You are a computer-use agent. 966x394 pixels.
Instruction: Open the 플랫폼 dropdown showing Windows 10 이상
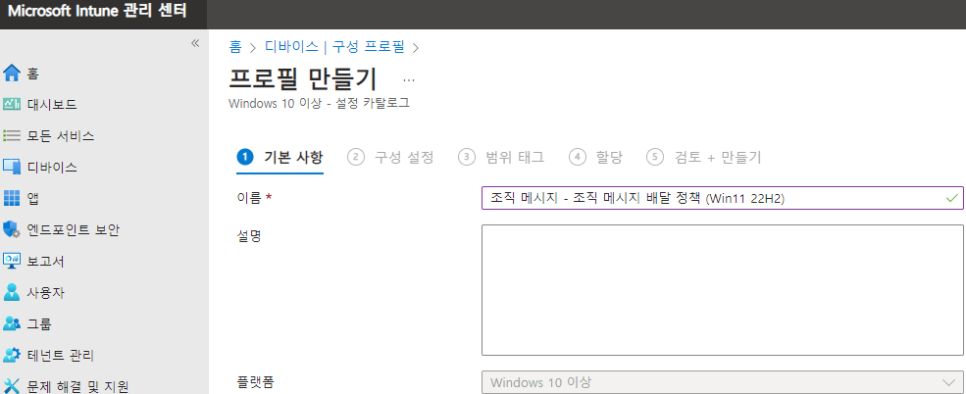coord(722,382)
